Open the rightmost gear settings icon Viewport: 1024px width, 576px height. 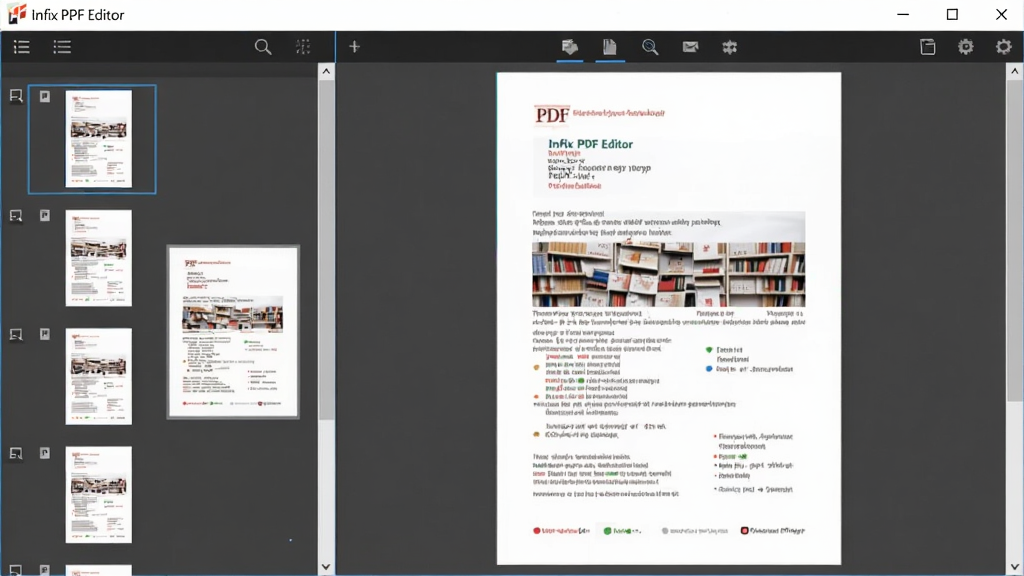1003,47
